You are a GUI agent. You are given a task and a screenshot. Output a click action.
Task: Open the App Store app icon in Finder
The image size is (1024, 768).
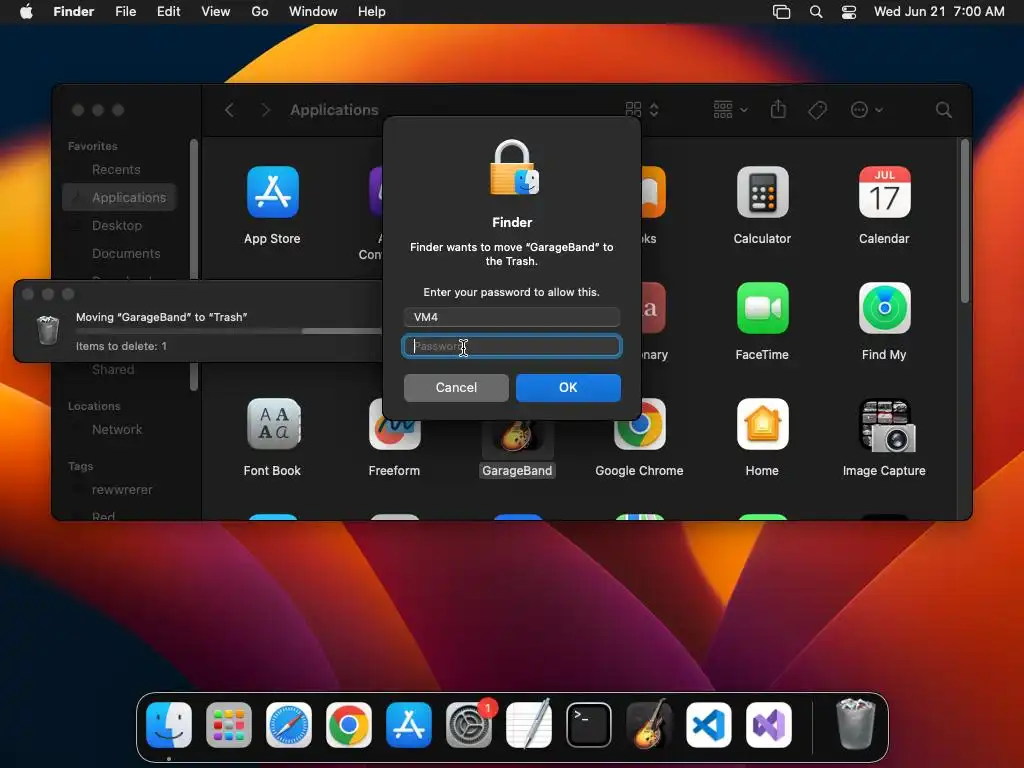[272, 192]
